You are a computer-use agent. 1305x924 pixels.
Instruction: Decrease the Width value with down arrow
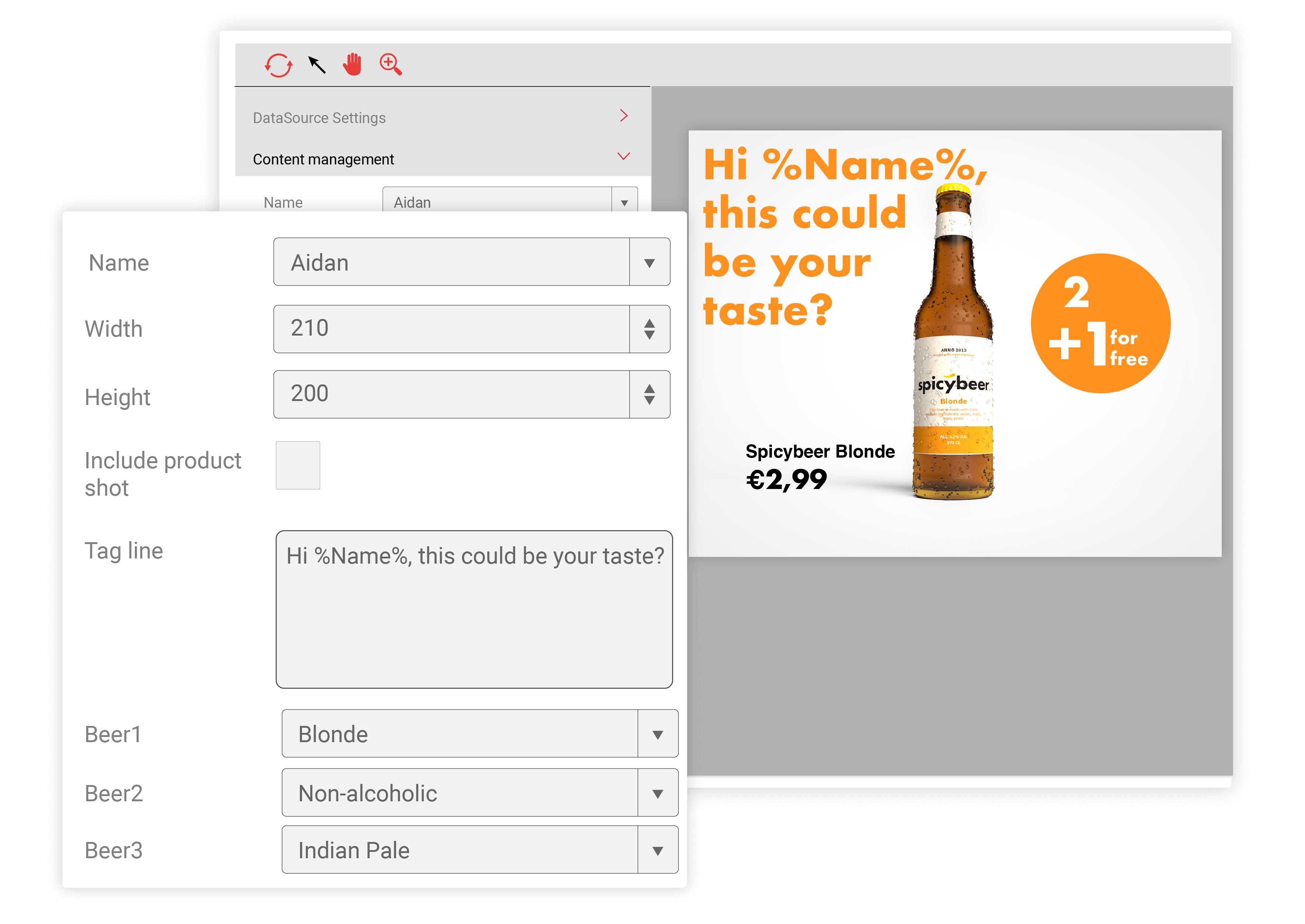tap(650, 335)
